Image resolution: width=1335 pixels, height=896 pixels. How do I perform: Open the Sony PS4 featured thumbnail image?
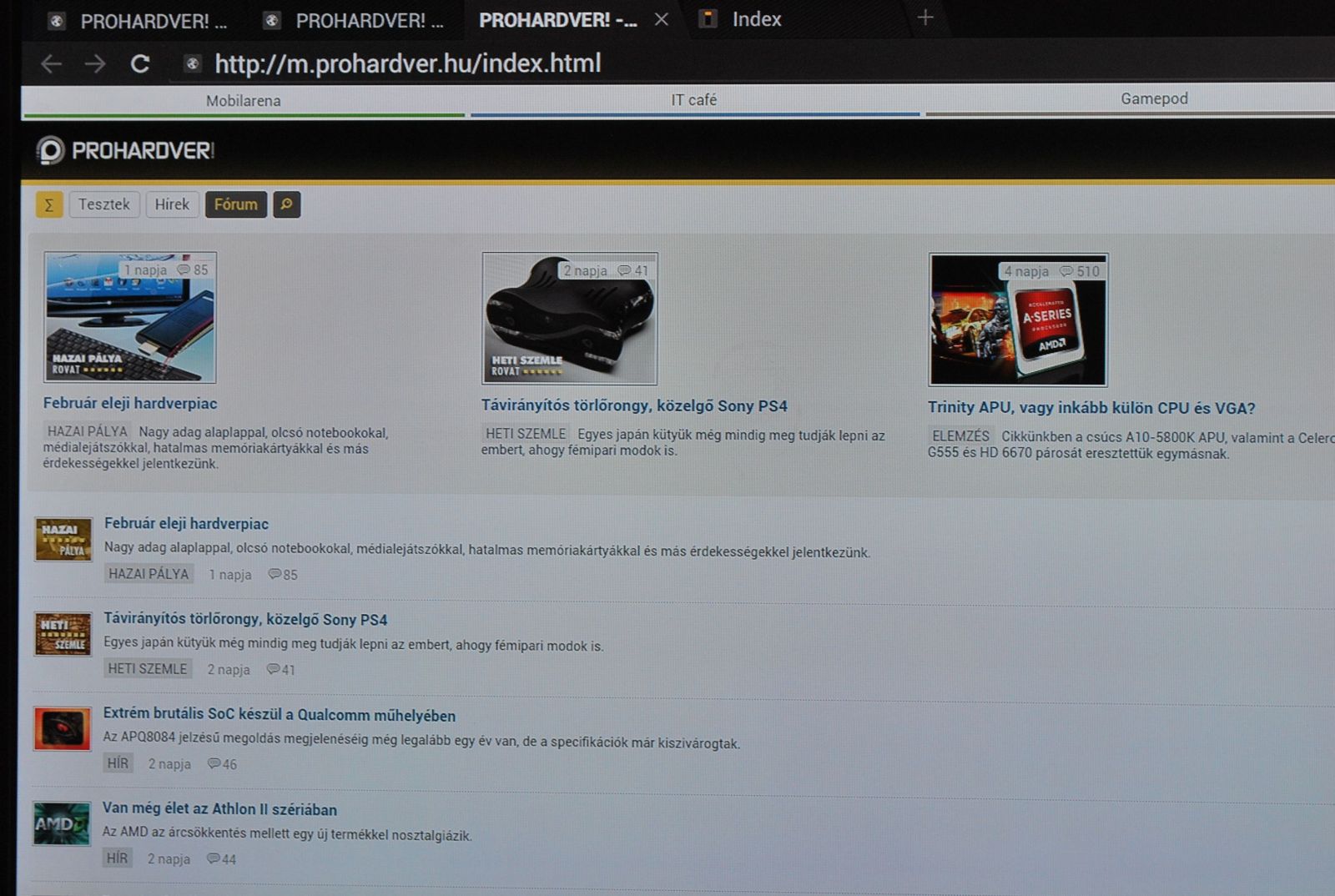[570, 319]
